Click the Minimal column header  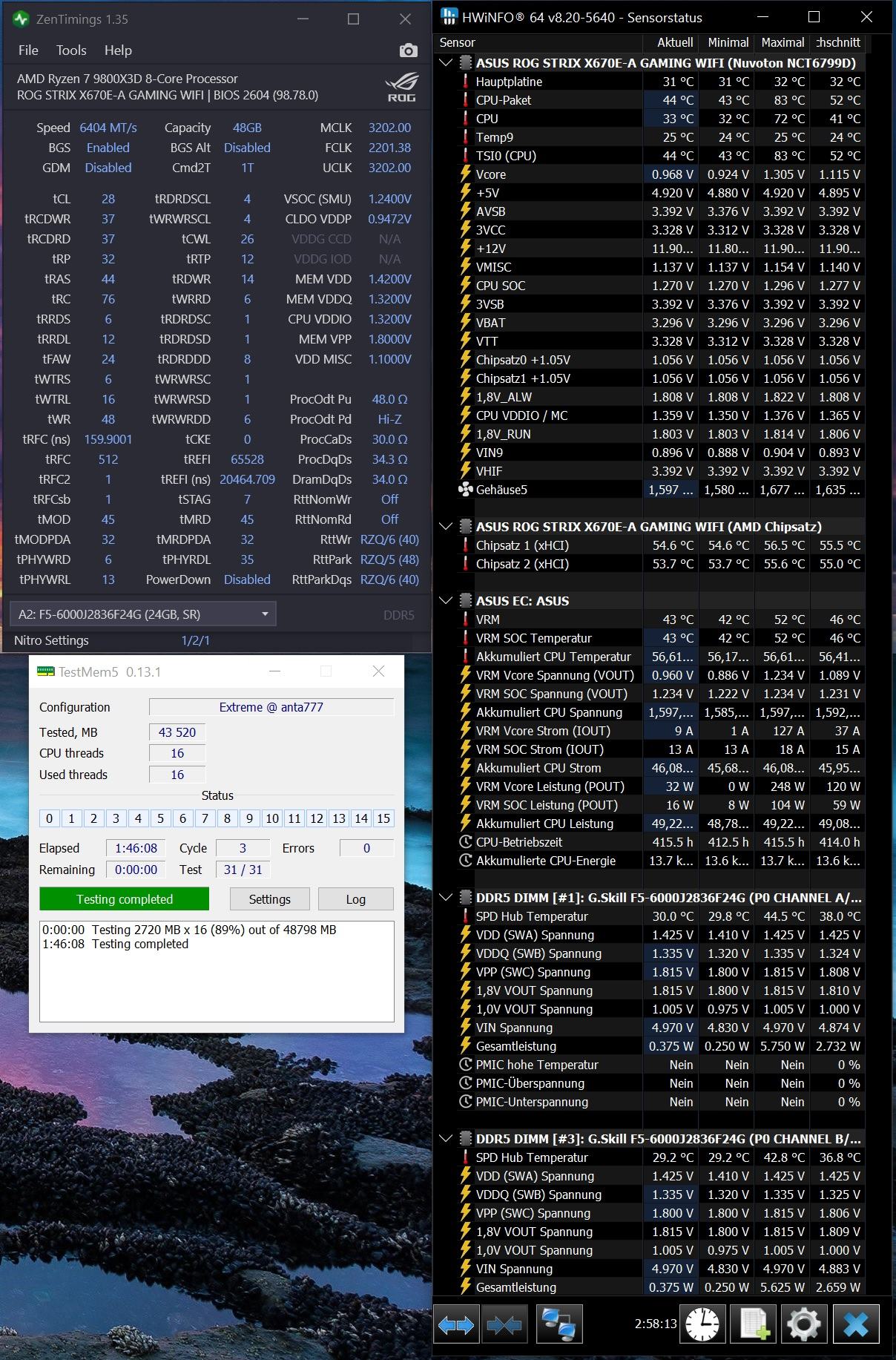(727, 42)
